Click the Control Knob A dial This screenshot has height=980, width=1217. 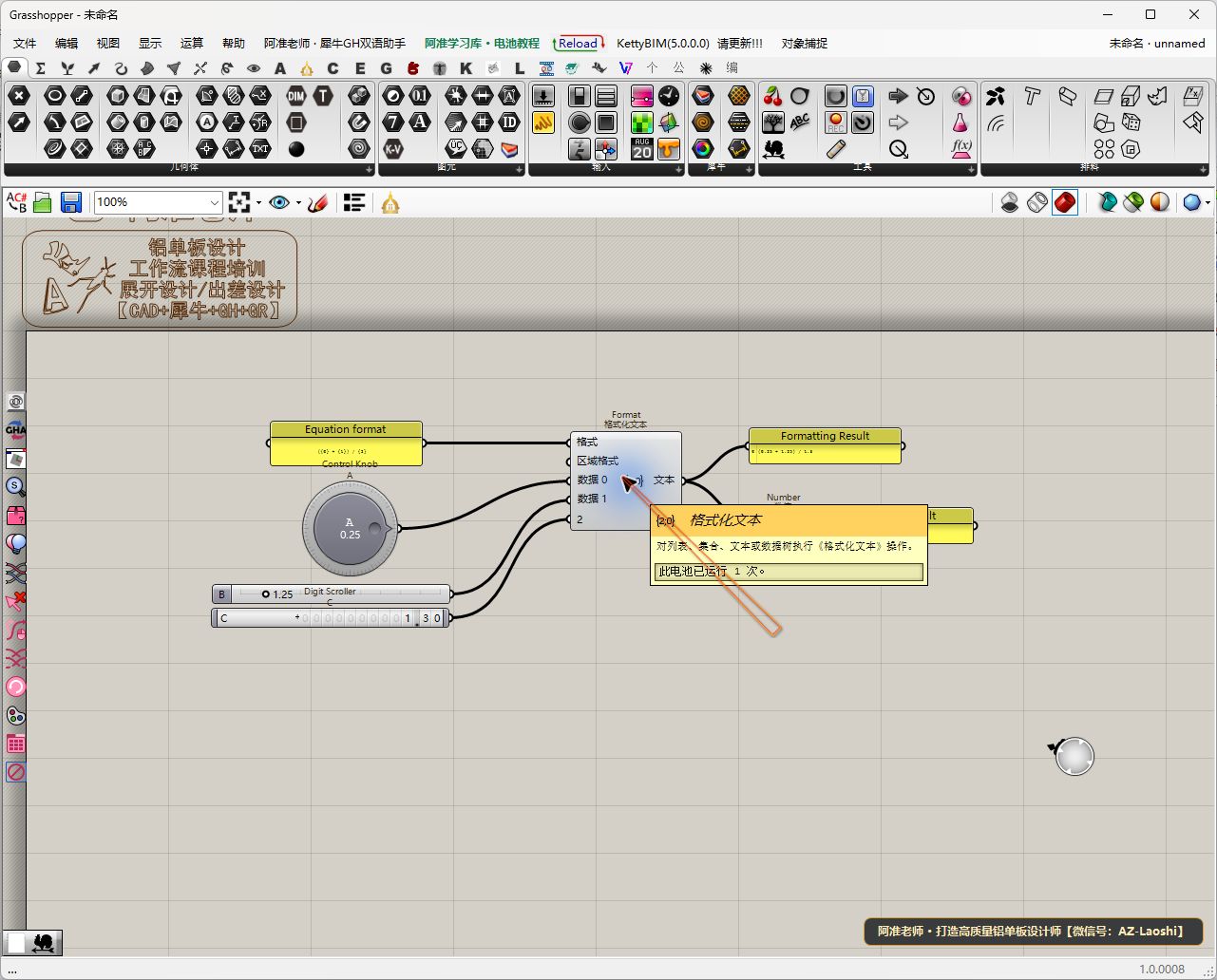pyautogui.click(x=350, y=529)
